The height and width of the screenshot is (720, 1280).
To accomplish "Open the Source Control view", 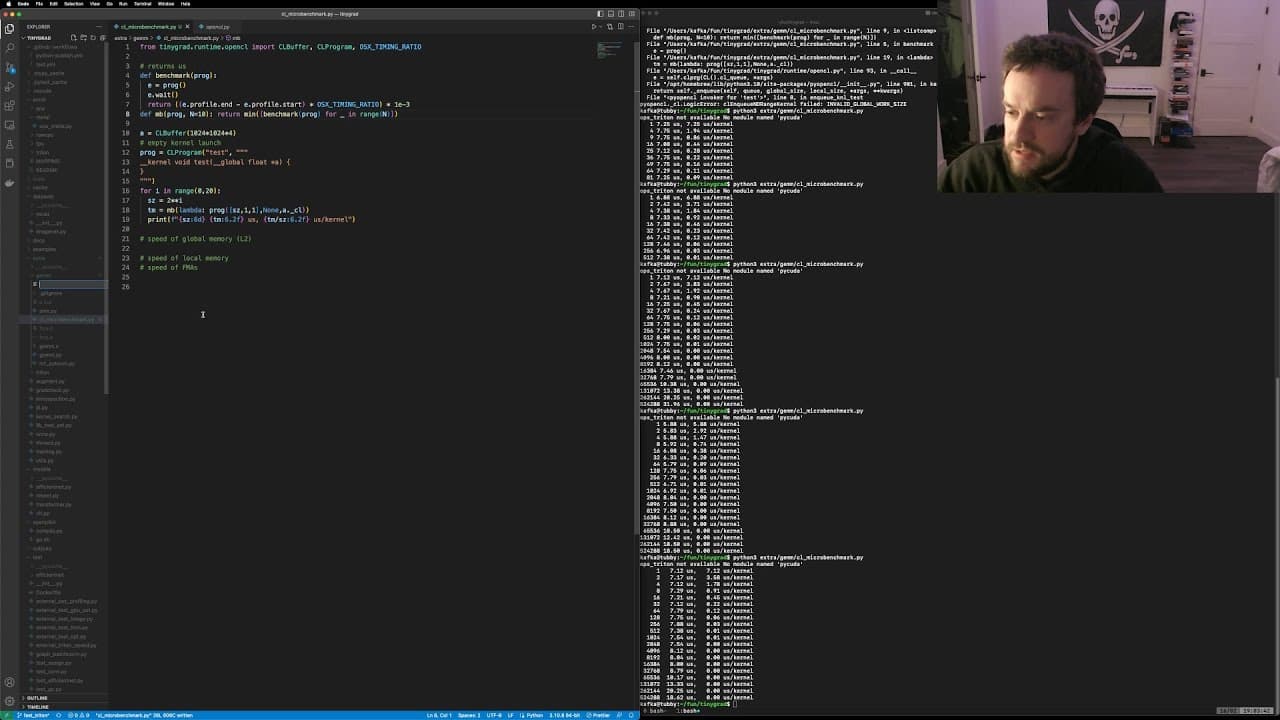I will tap(10, 67).
